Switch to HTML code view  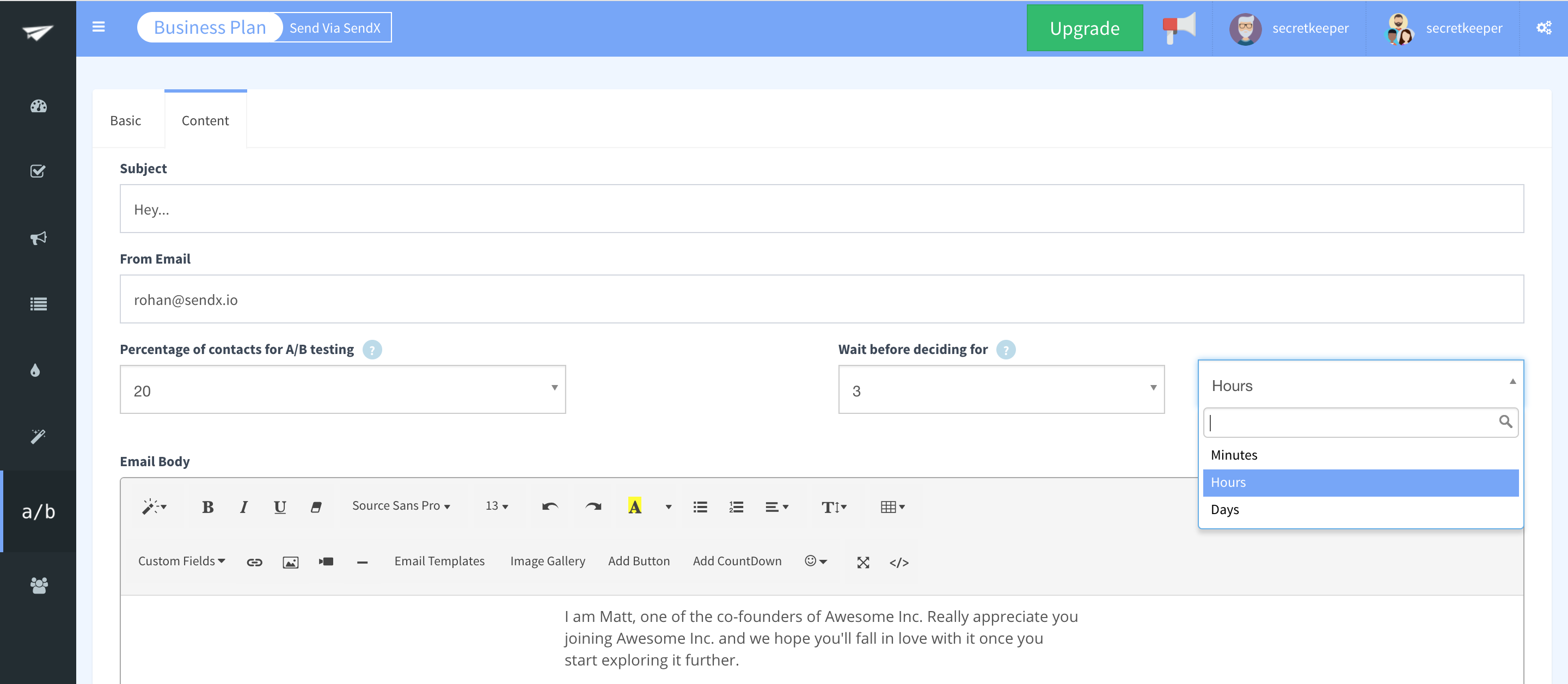coord(899,561)
